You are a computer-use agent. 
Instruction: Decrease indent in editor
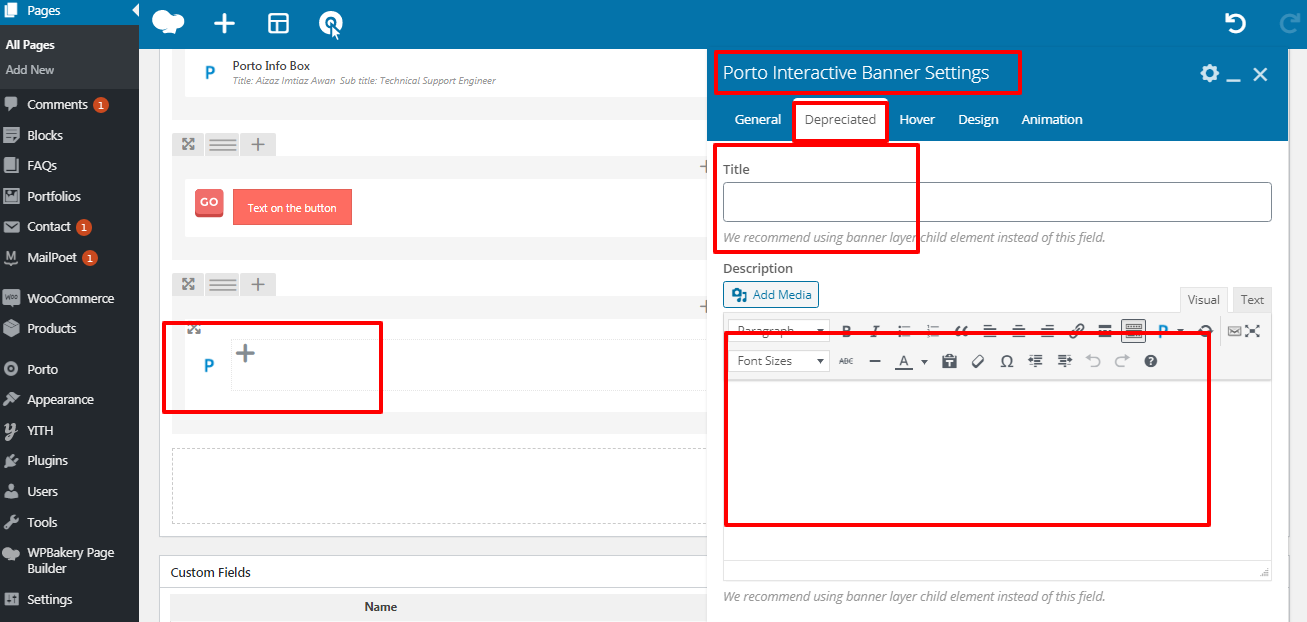1036,361
